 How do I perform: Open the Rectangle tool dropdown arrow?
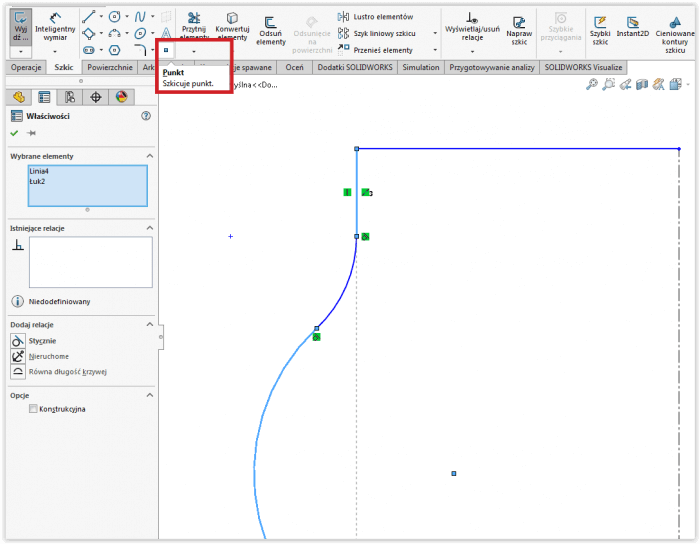pos(101,33)
